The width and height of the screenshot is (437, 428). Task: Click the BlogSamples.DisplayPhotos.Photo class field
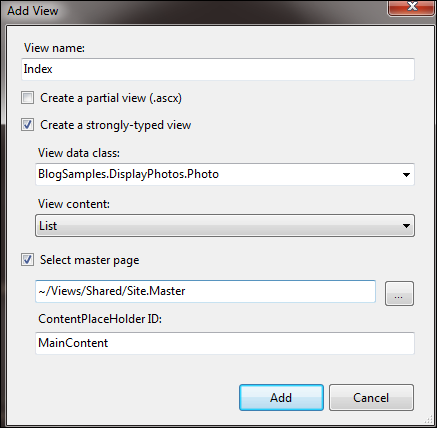[x=225, y=174]
